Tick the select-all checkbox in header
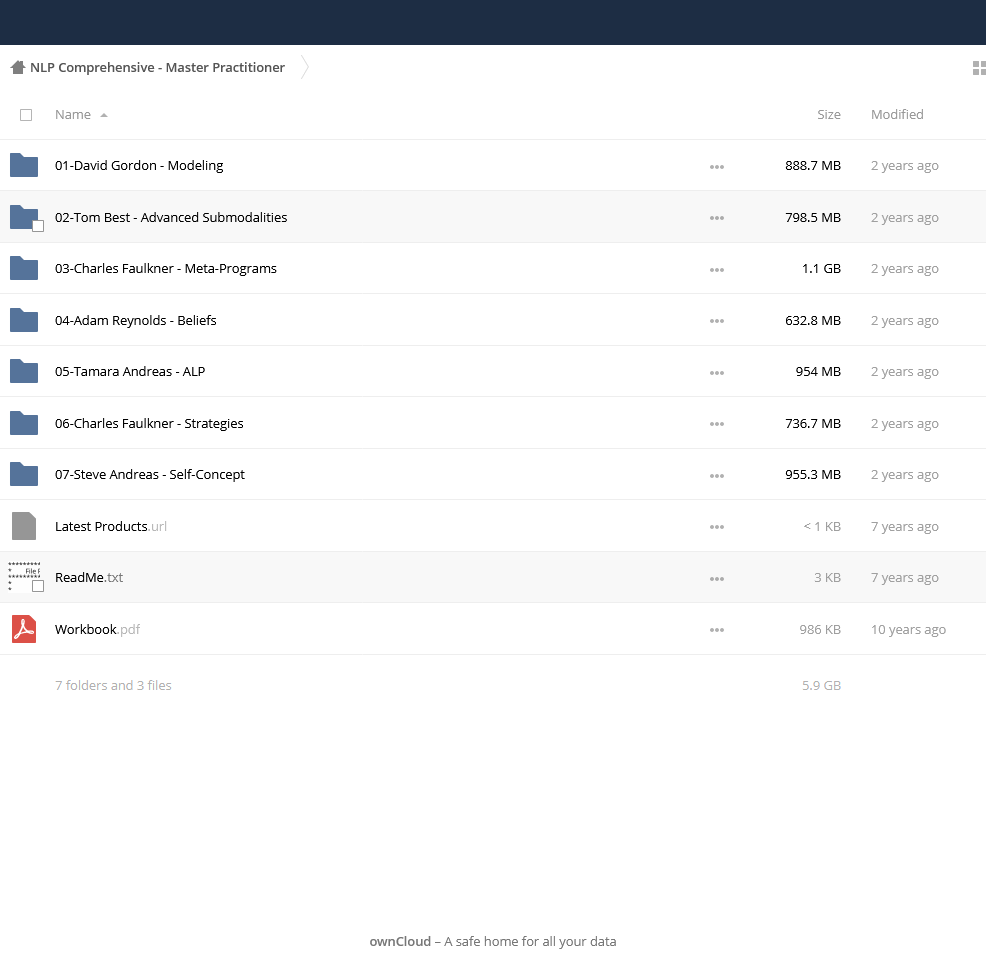Screen dimensions: 986x971 26,115
